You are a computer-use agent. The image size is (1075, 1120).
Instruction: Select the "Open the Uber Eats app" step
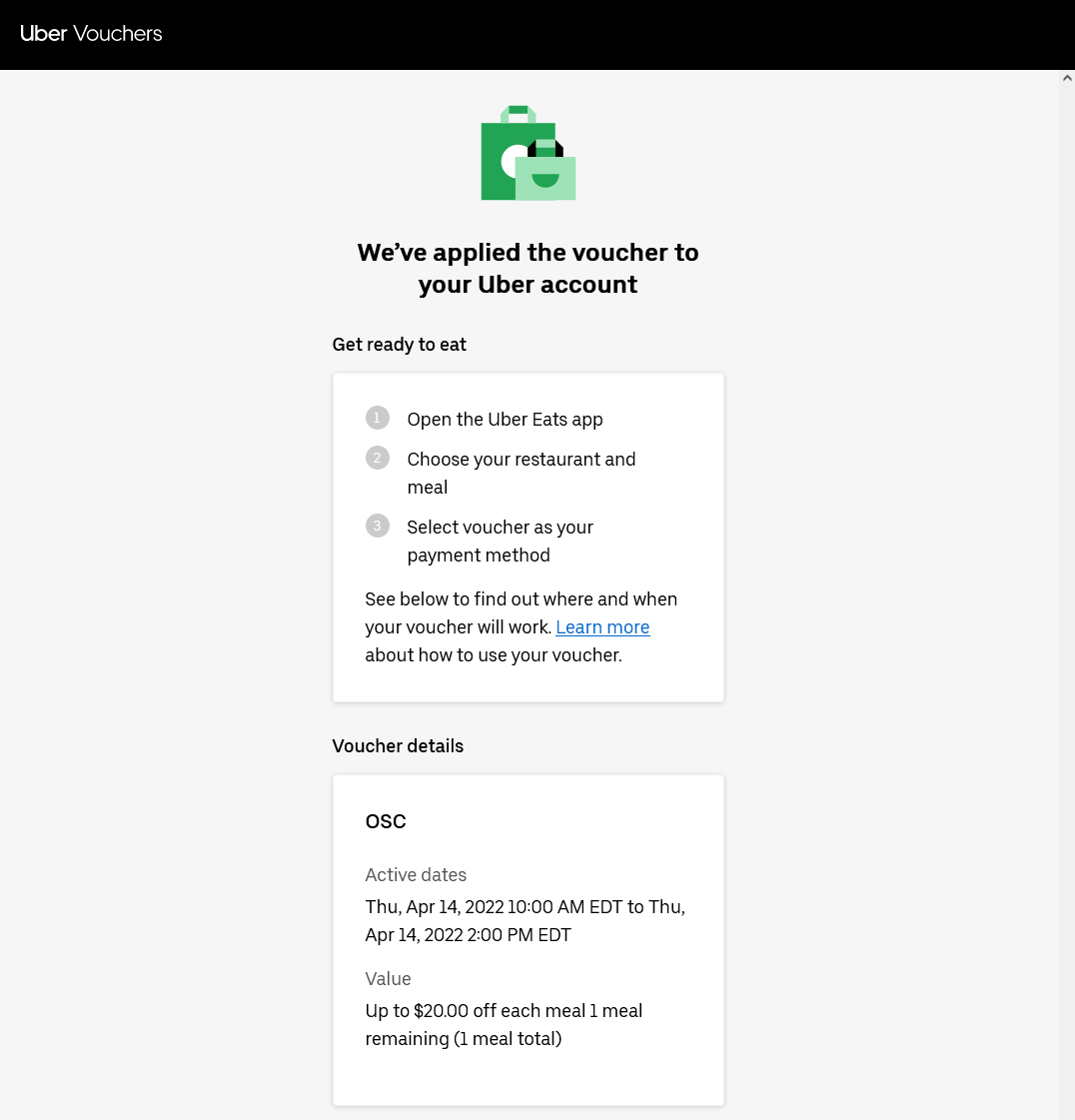click(505, 420)
